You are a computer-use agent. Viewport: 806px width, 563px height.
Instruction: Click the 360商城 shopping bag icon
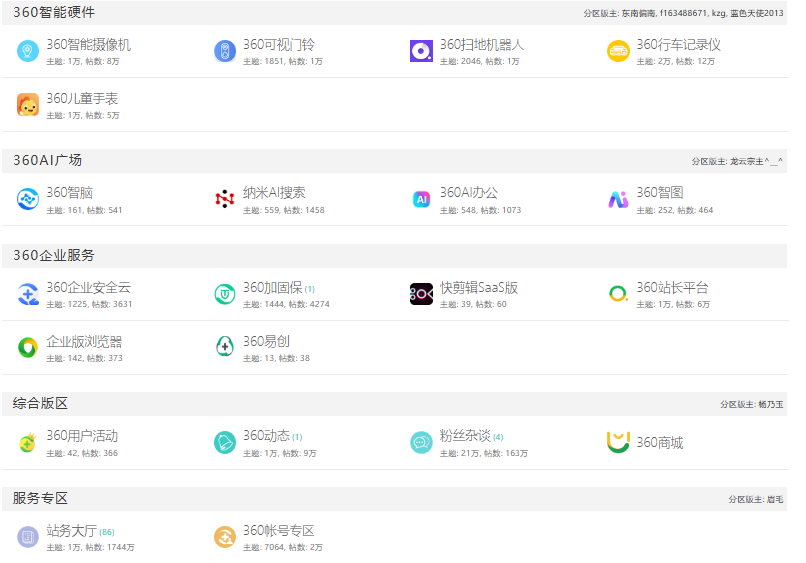pos(618,443)
